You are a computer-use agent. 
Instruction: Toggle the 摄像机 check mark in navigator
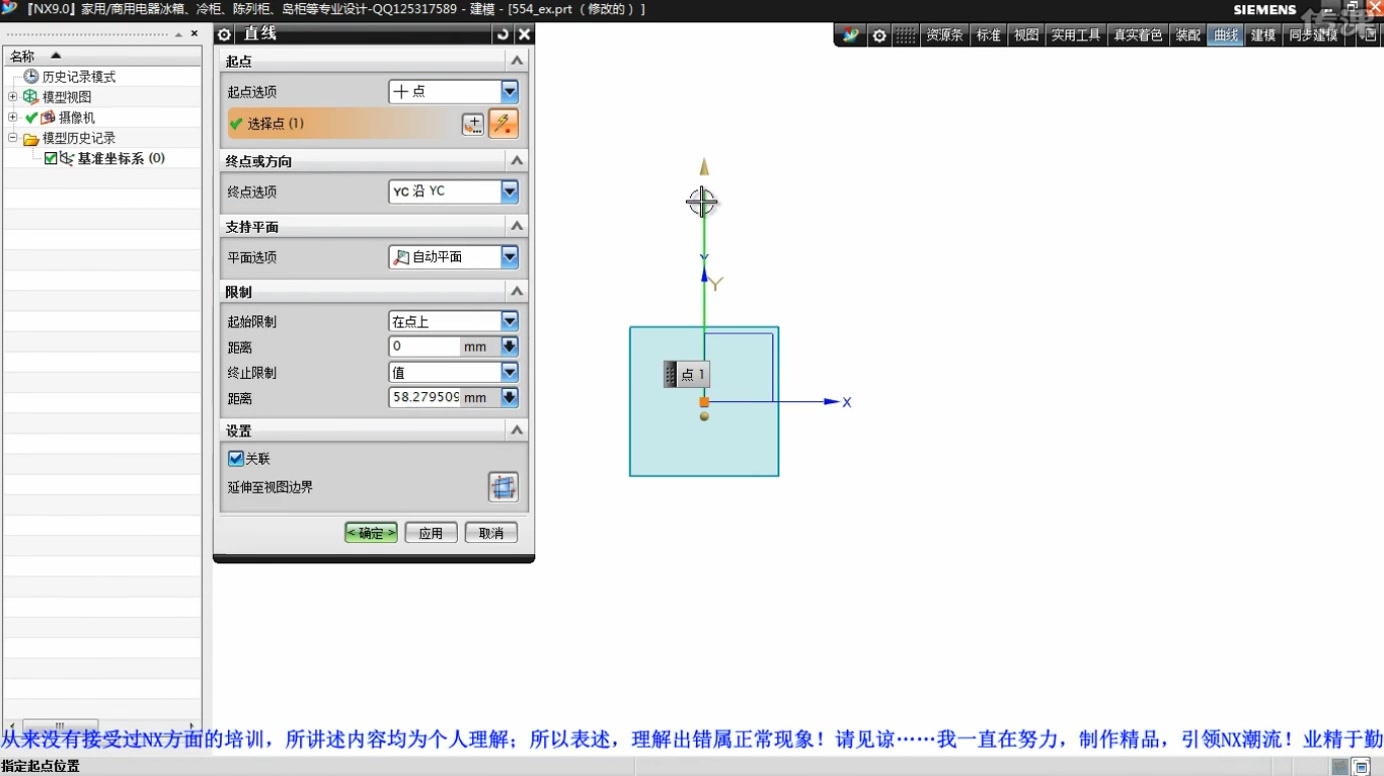click(32, 117)
